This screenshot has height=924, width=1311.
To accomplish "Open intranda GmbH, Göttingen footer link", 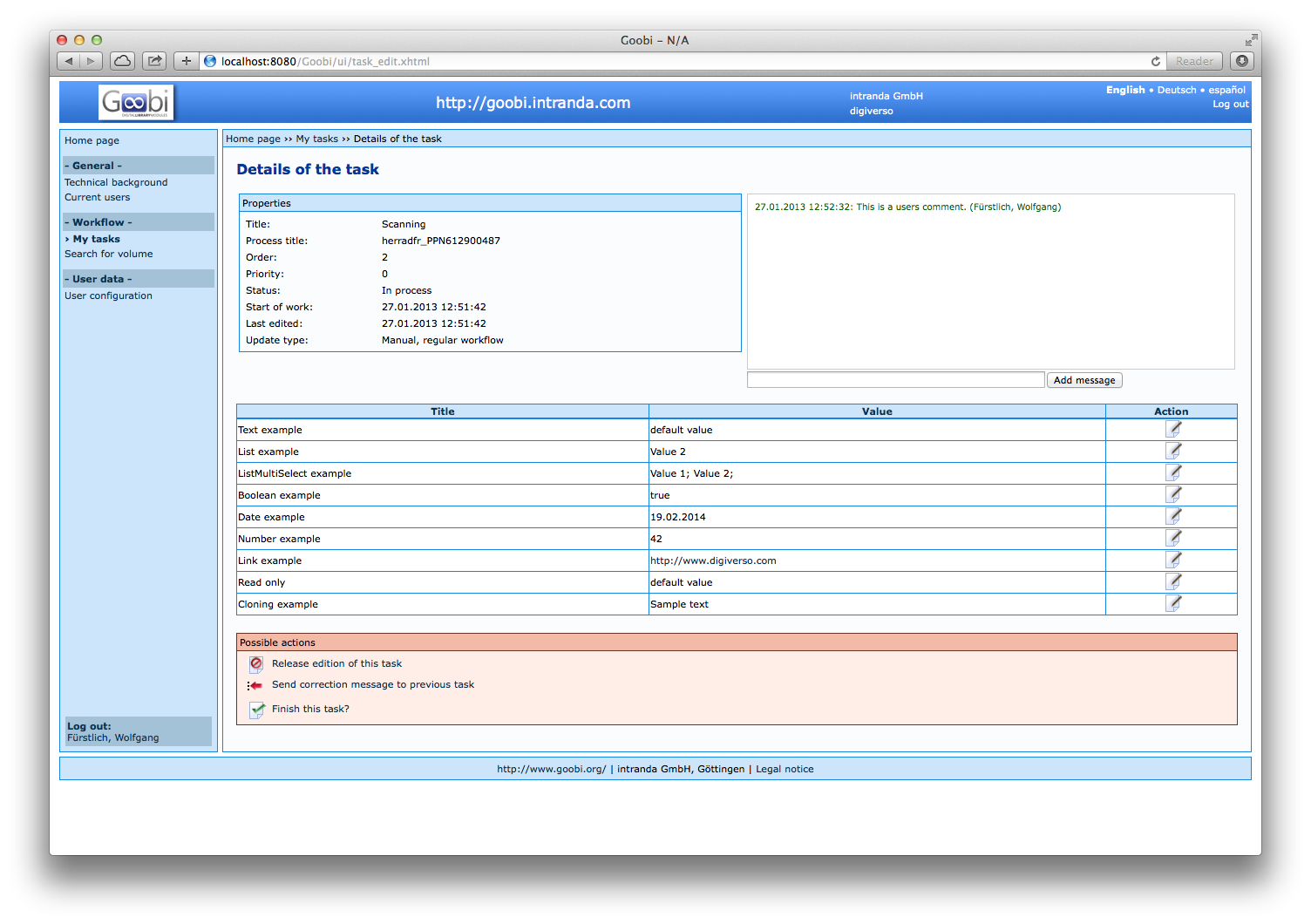I will point(681,769).
